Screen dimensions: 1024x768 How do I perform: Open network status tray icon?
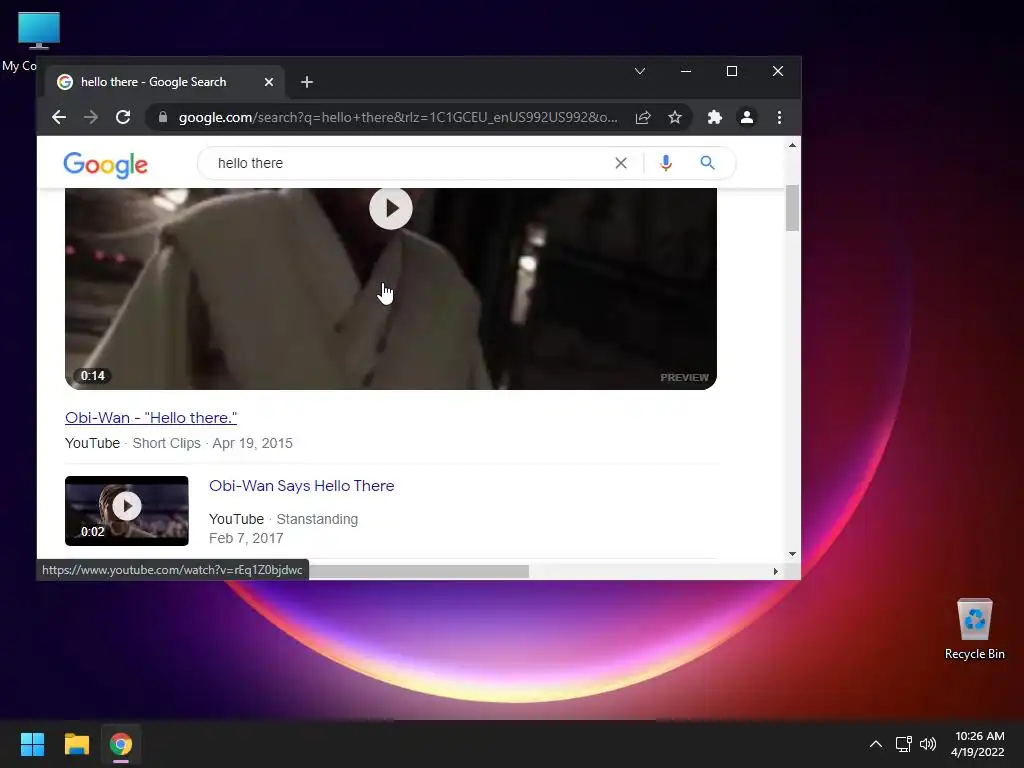pos(903,744)
